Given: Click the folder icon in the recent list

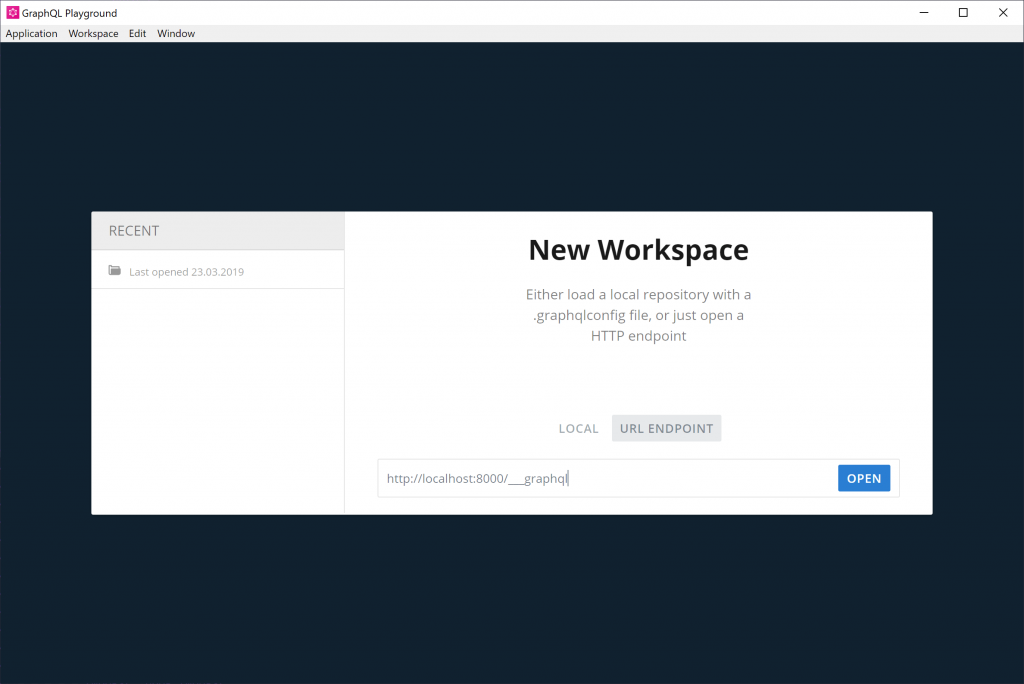Looking at the screenshot, I should [115, 271].
